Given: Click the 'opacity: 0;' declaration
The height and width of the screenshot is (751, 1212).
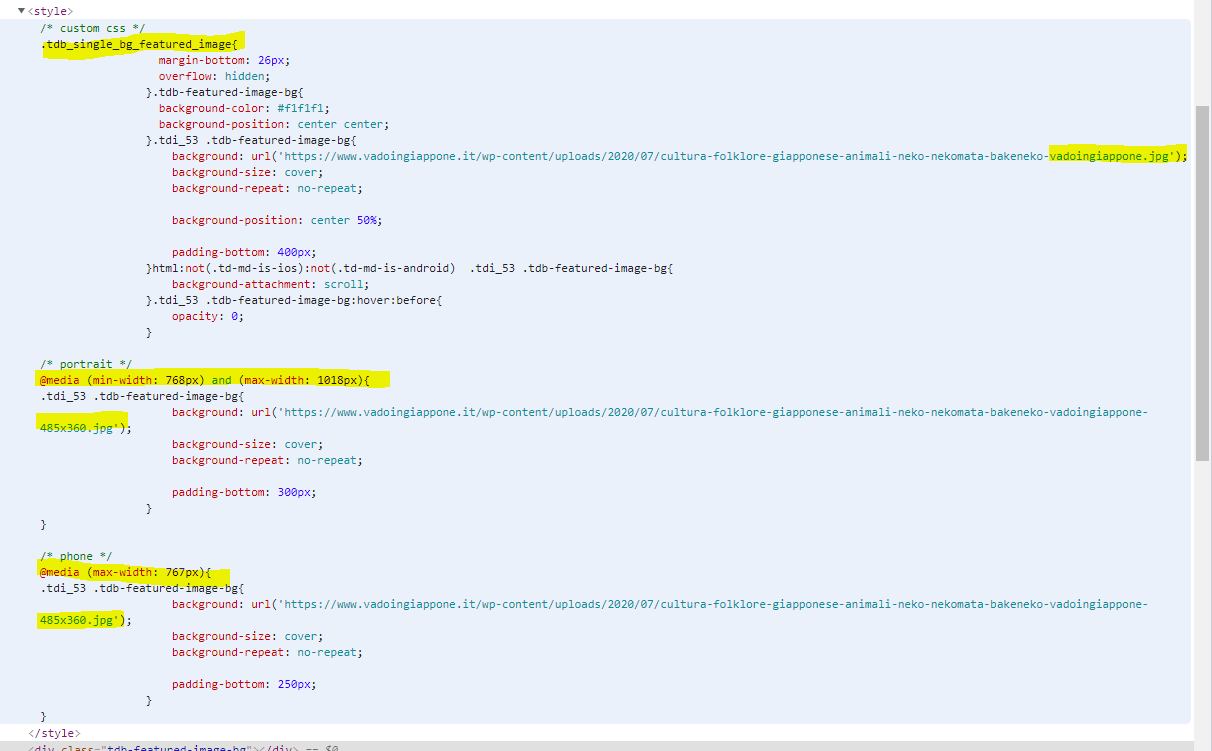Looking at the screenshot, I should [207, 316].
